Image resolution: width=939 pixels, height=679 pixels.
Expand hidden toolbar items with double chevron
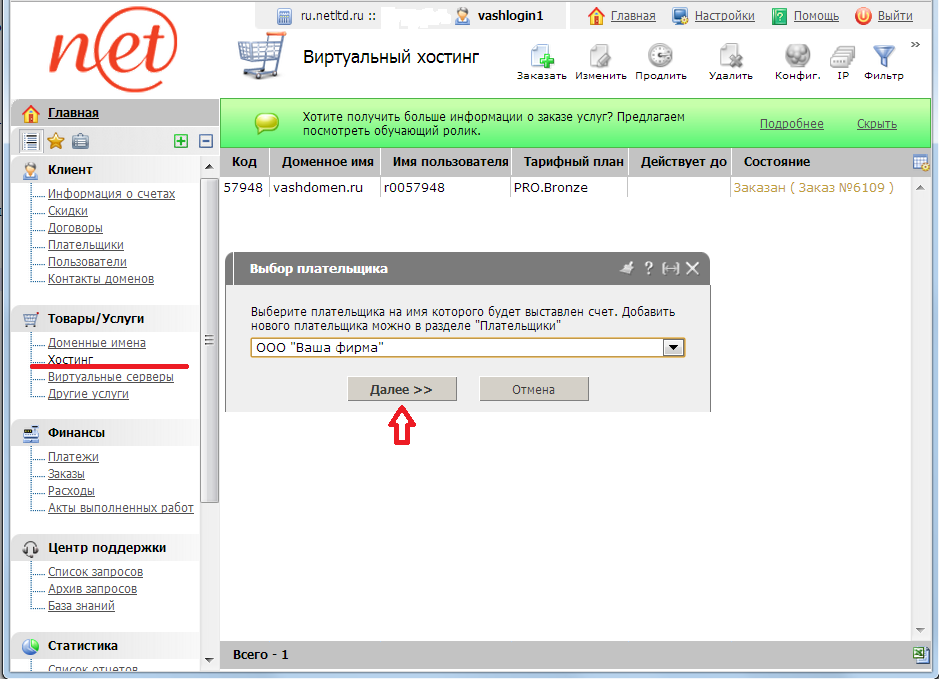(915, 44)
